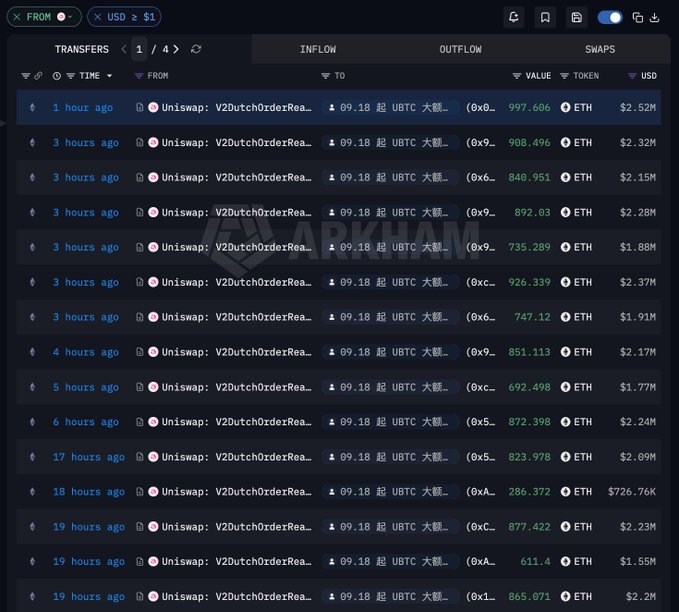Viewport: 679px width, 612px height.
Task: Click contract document icon in 840.951 row
Action: click(x=139, y=177)
